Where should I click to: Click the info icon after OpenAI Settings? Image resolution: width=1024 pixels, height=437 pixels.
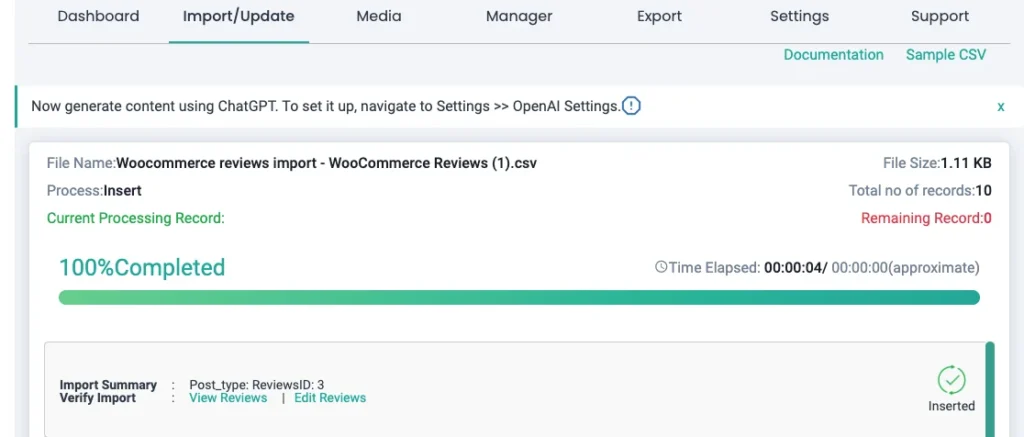tap(632, 106)
